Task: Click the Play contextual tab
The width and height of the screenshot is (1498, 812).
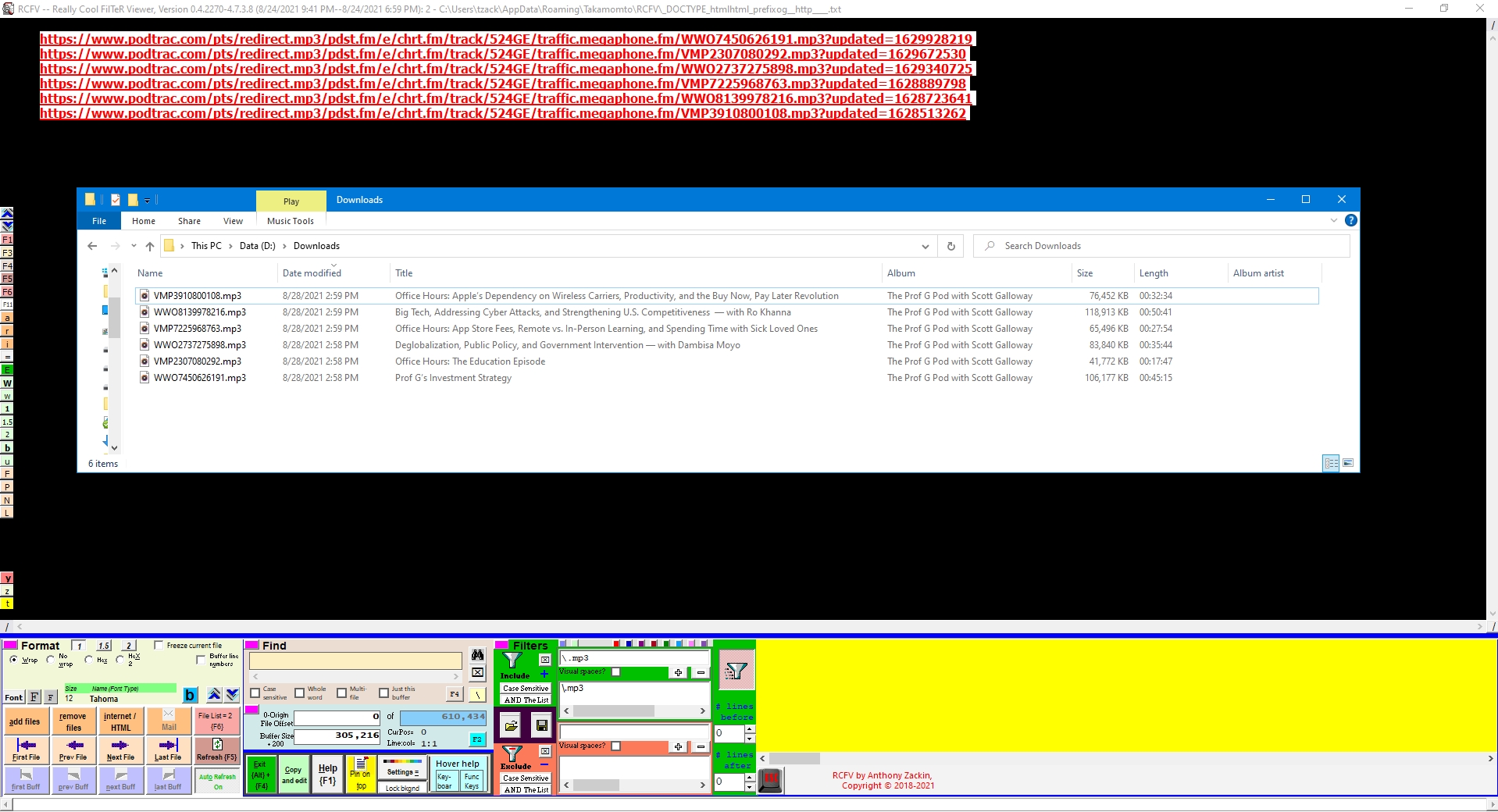Action: pyautogui.click(x=291, y=201)
